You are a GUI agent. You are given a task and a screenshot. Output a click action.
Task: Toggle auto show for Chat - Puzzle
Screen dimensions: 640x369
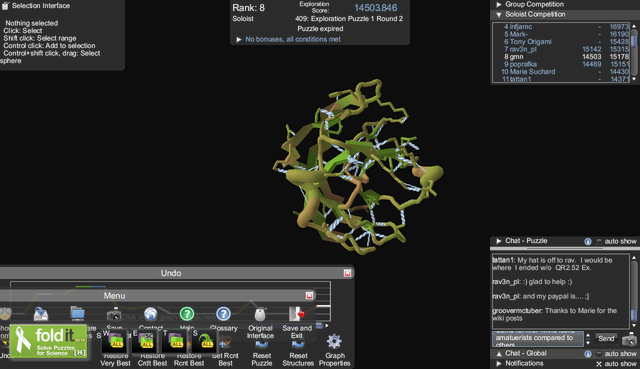click(599, 241)
